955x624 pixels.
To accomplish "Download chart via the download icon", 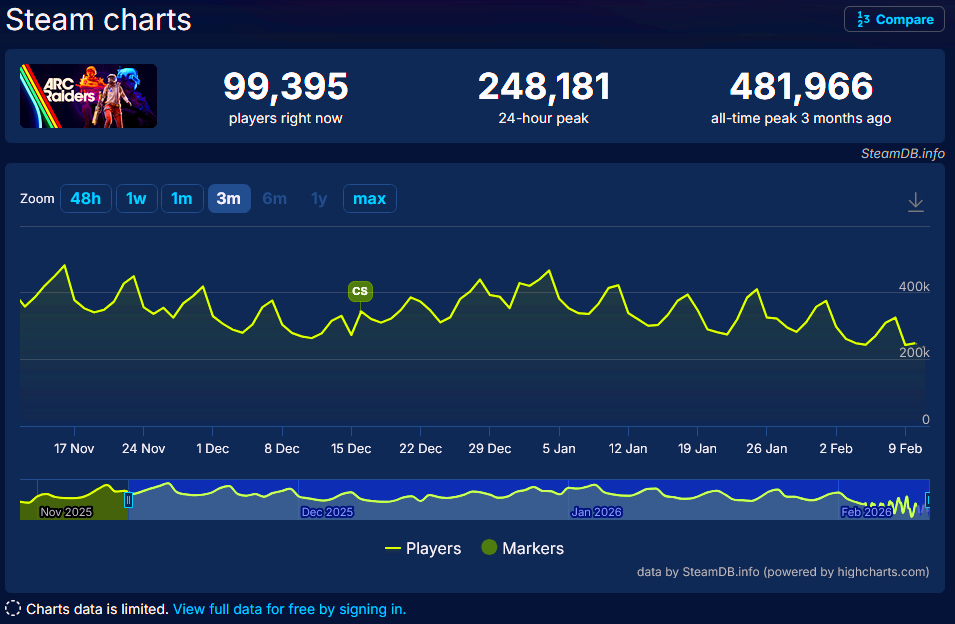I will point(915,202).
